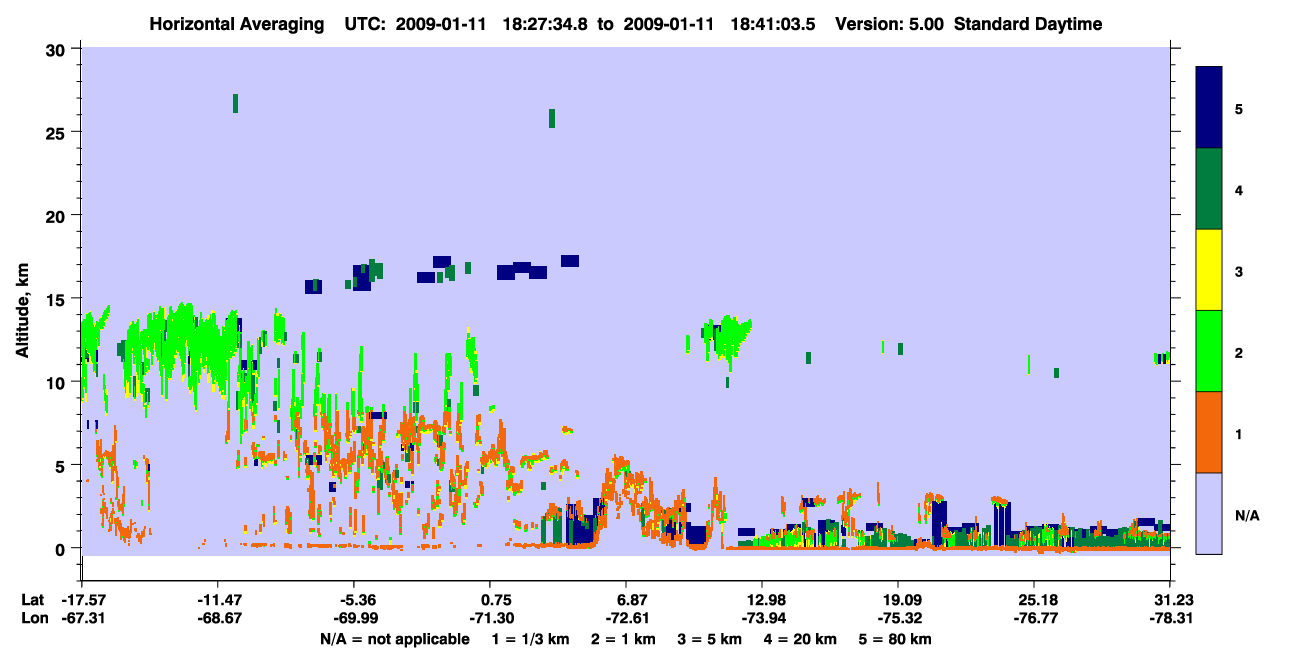Click color bar label '4'

click(x=1238, y=190)
